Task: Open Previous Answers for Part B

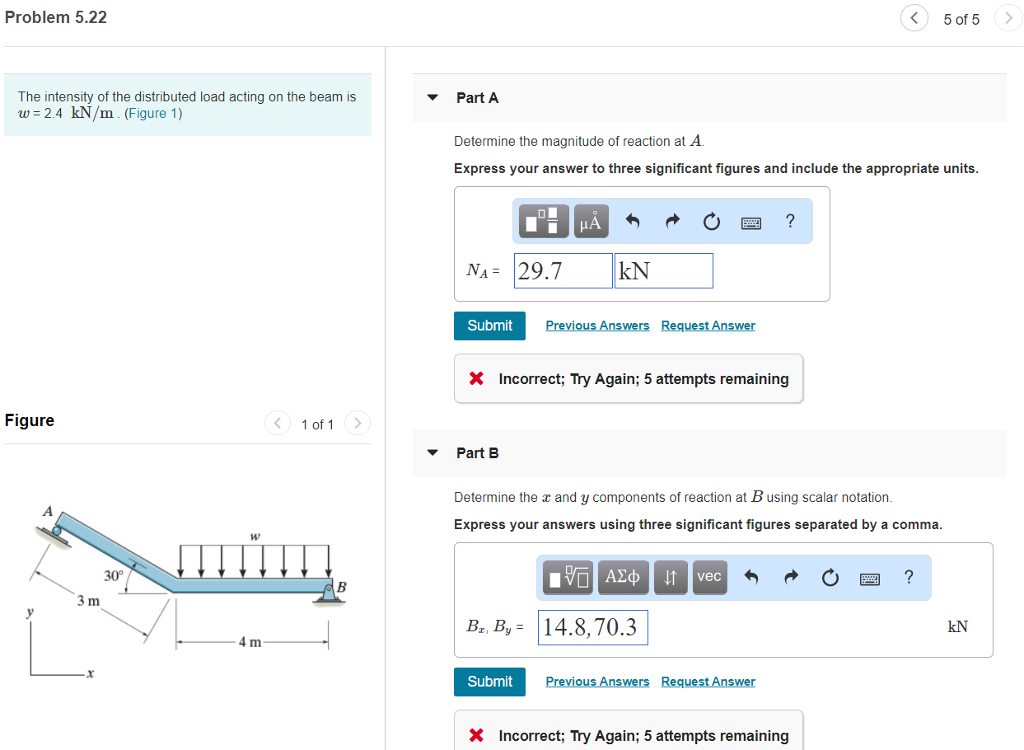Action: (597, 681)
